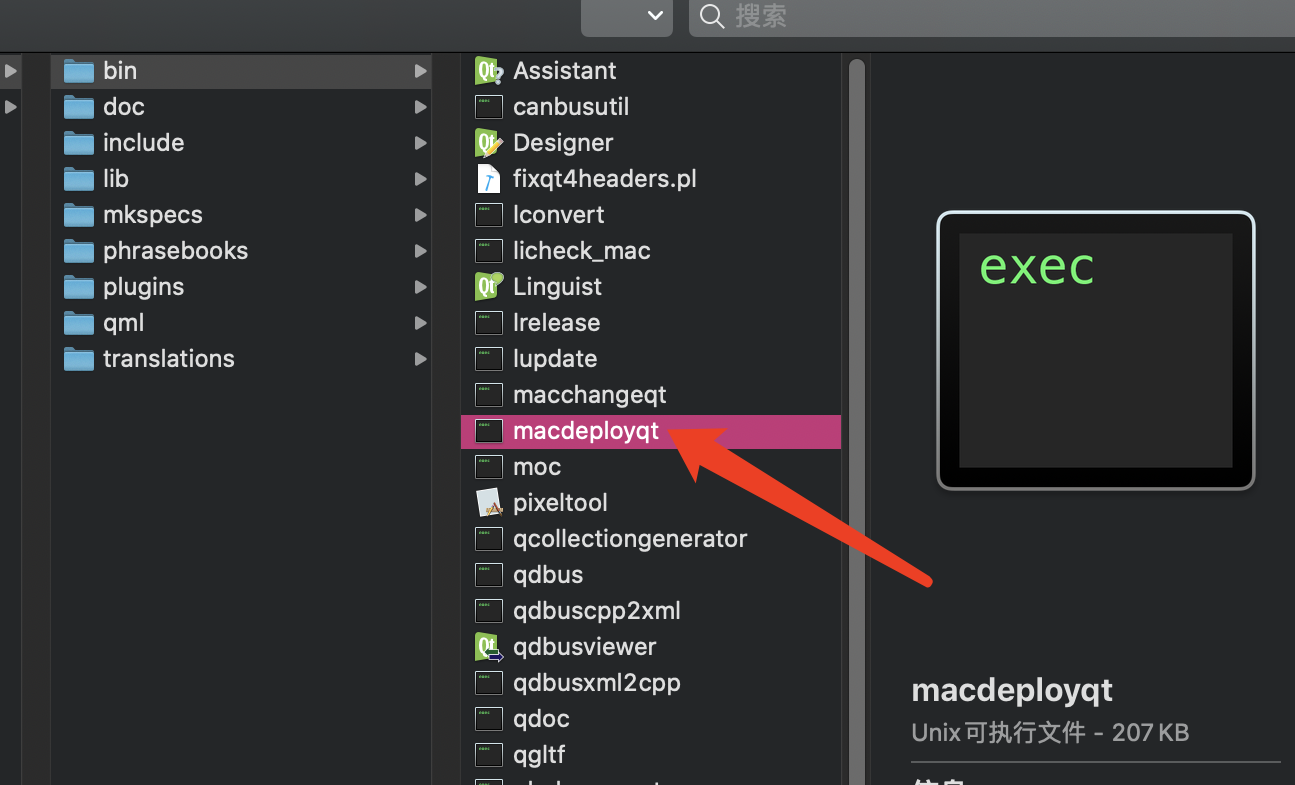Select the Linguist file name
Screen dimensions: 1295x785
558,287
